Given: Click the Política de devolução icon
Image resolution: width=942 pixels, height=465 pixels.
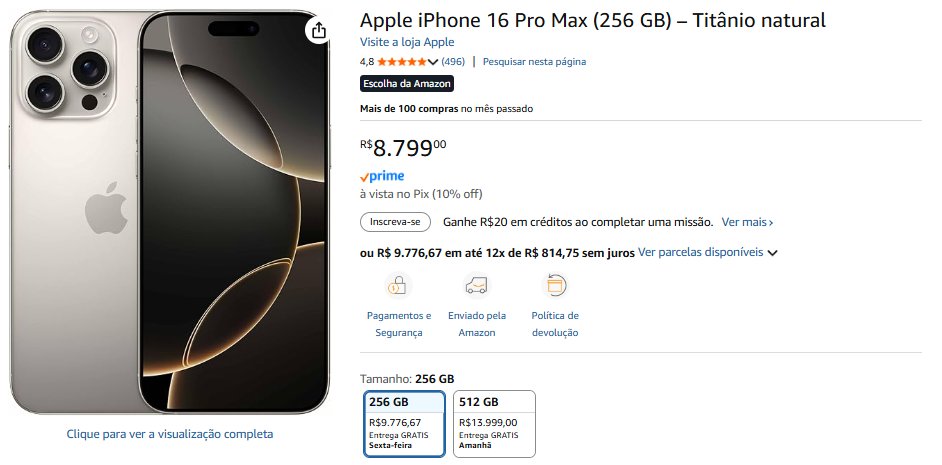Looking at the screenshot, I should [x=555, y=287].
